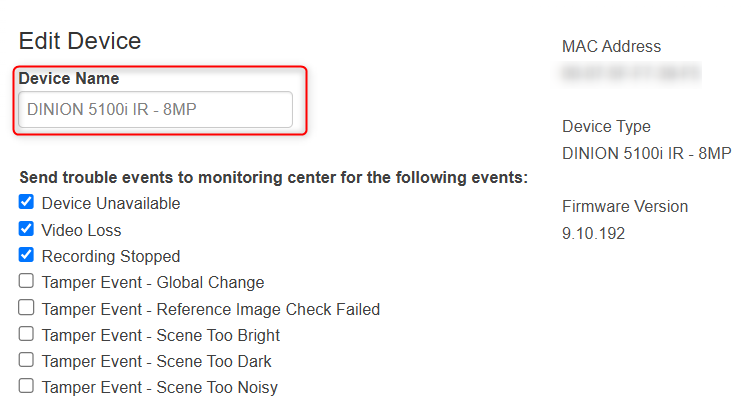Check Tamper Event - Reference Image Check Failed

26,308
